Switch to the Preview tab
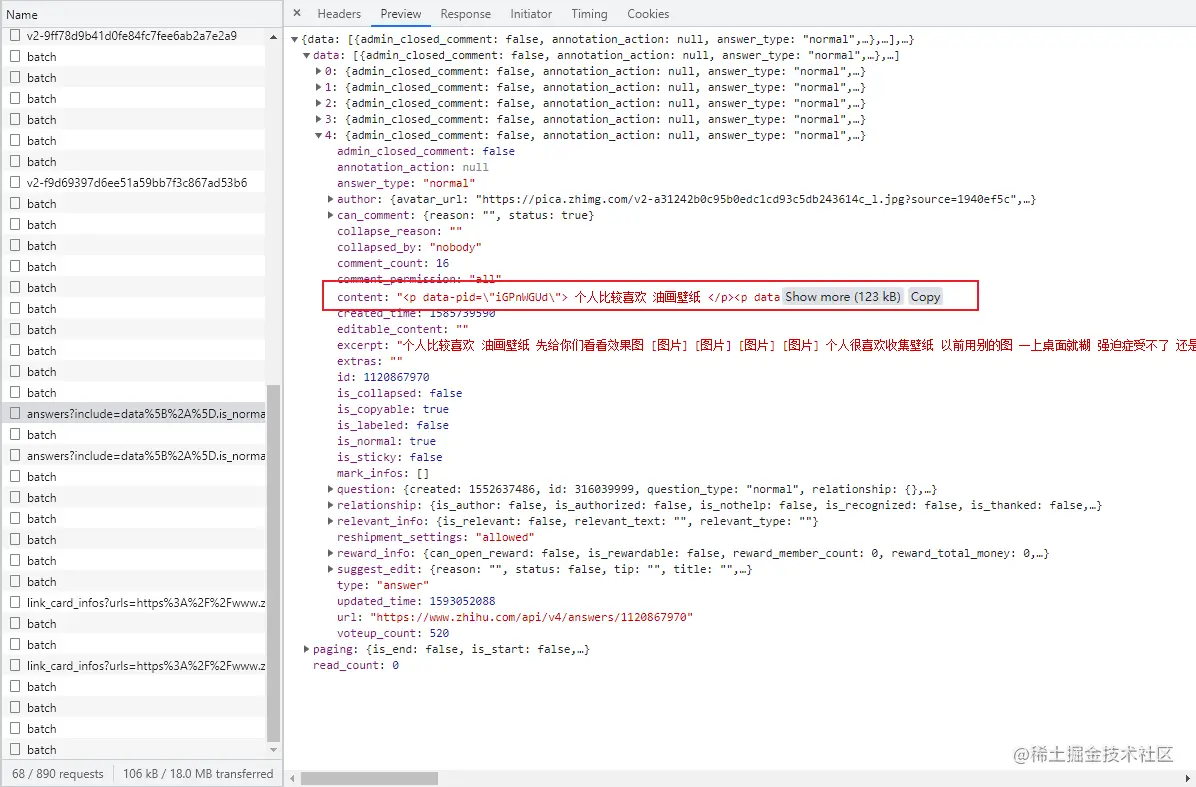Screen dimensions: 1196x787 400,14
